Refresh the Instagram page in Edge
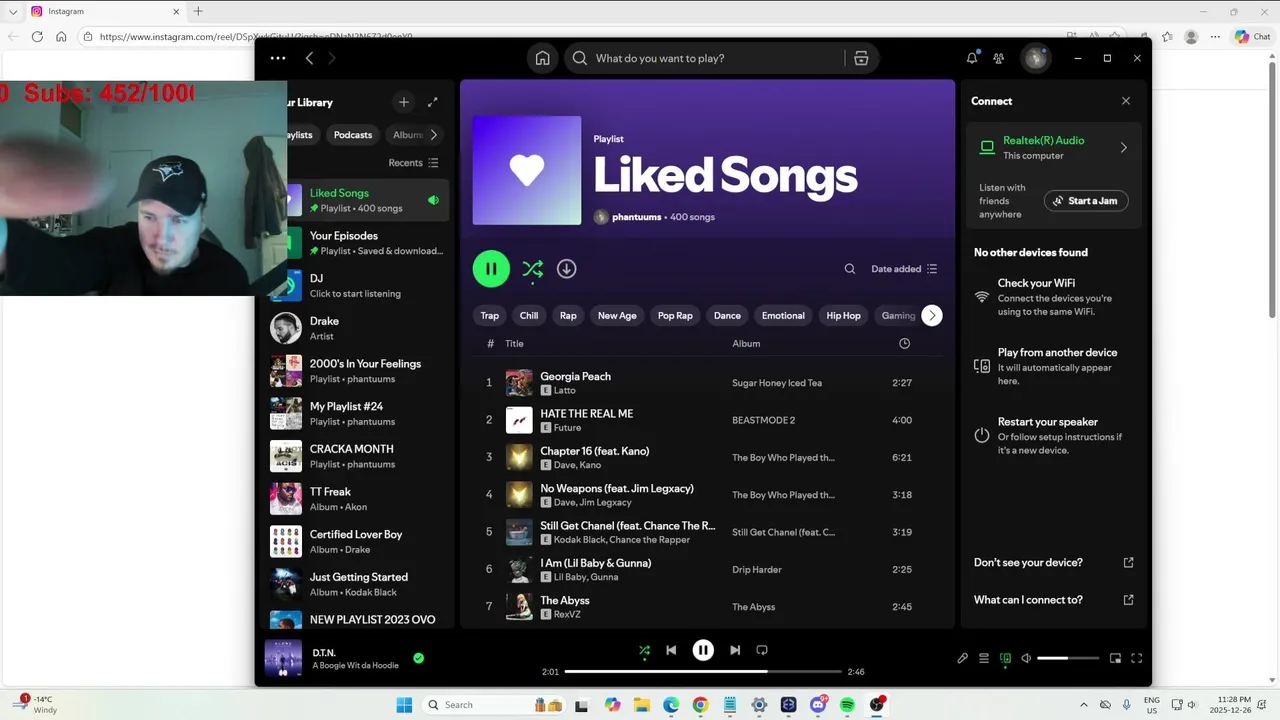The height and width of the screenshot is (720, 1280). point(37,36)
